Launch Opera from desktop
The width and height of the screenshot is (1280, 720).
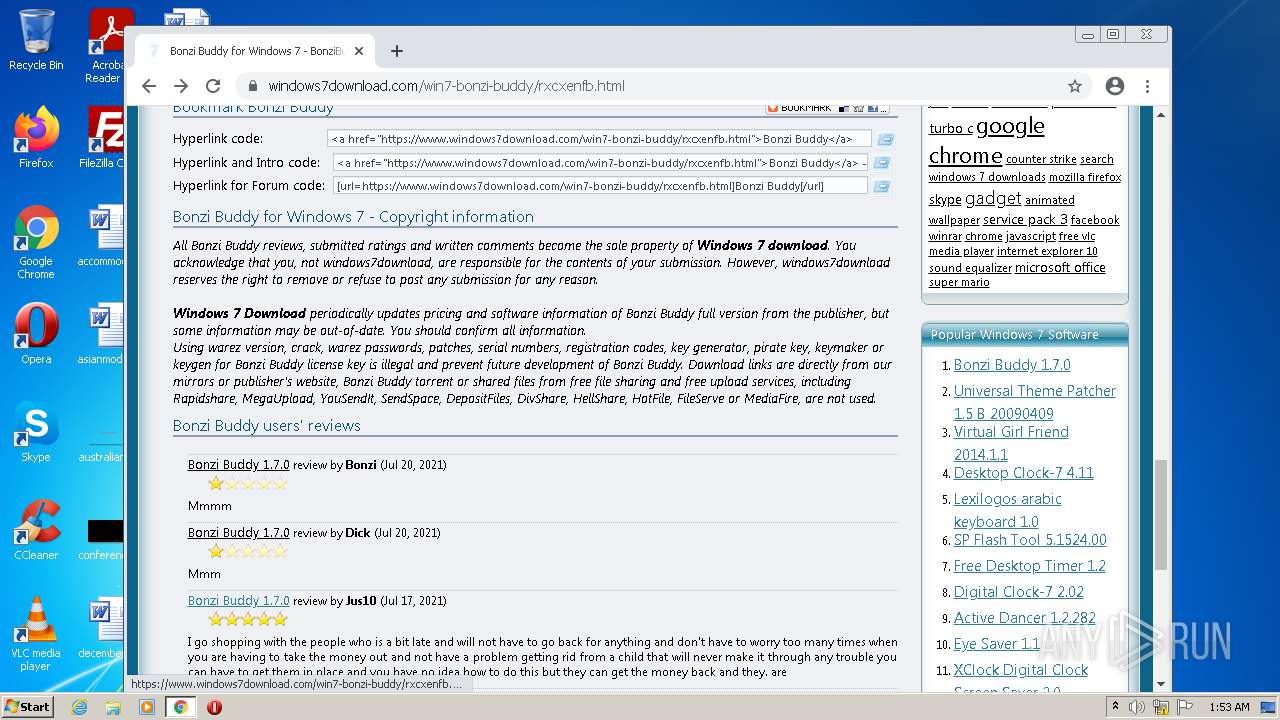point(36,333)
